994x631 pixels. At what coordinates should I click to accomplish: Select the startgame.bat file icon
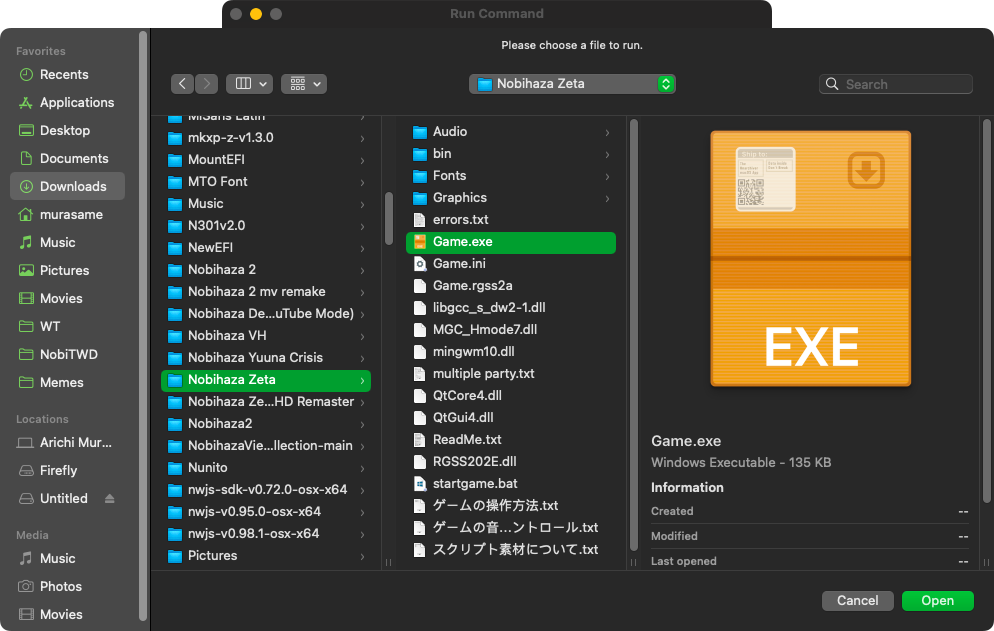point(421,483)
